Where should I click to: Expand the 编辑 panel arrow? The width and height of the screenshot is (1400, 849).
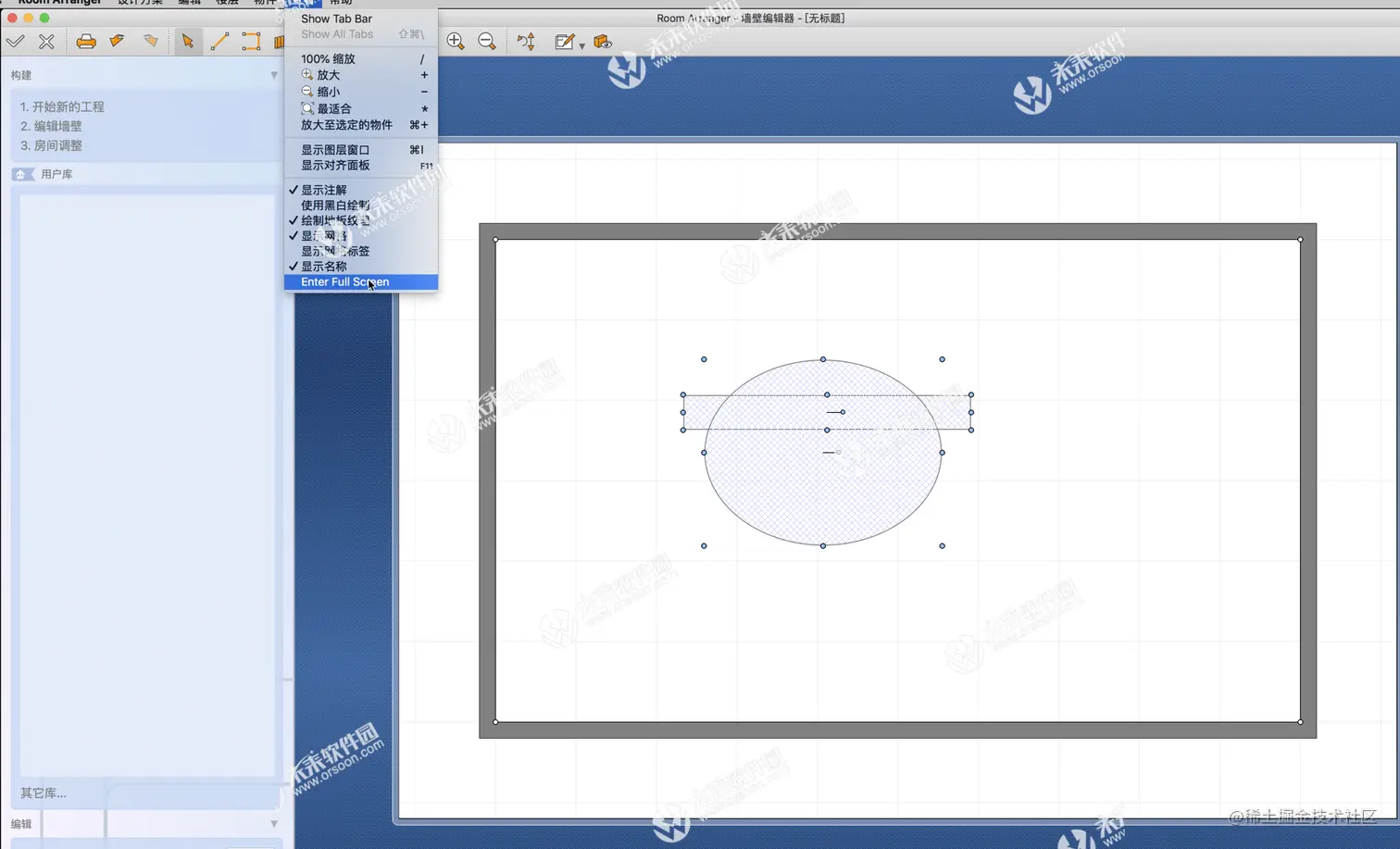(x=274, y=824)
